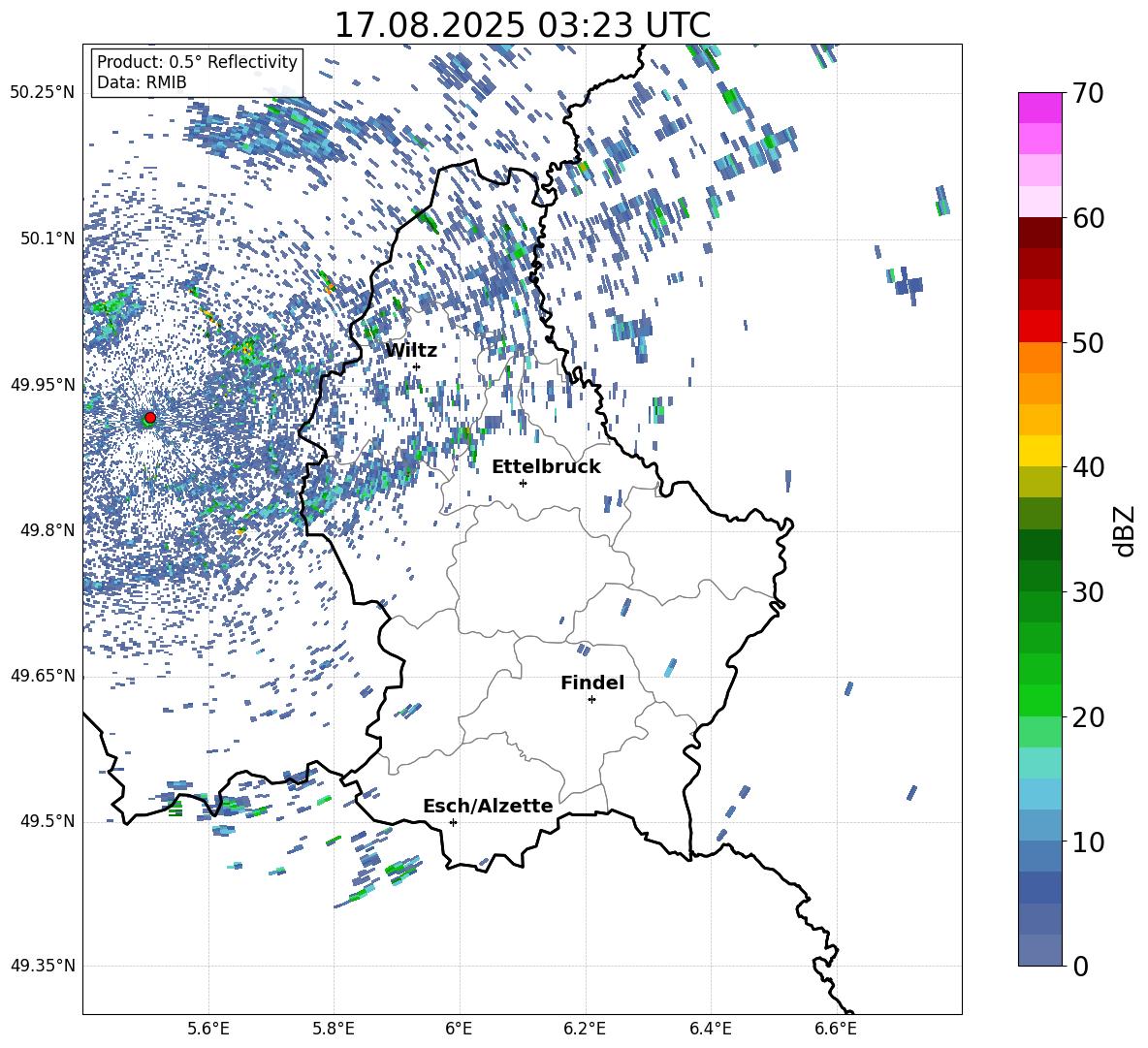Click the timestamp title 17.08.2025 03:23 UTC
This screenshot has height=1048, width=1148.
(523, 25)
